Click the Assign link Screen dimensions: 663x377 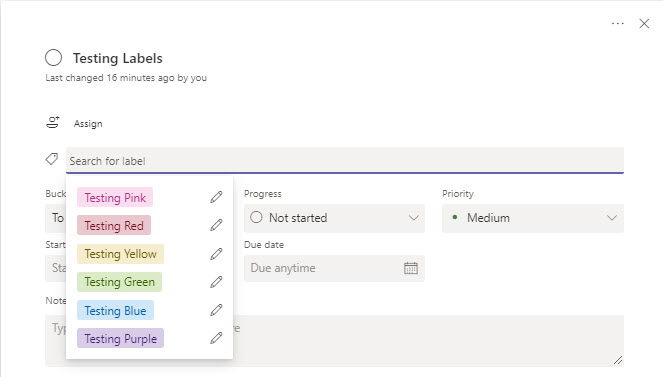click(x=88, y=123)
